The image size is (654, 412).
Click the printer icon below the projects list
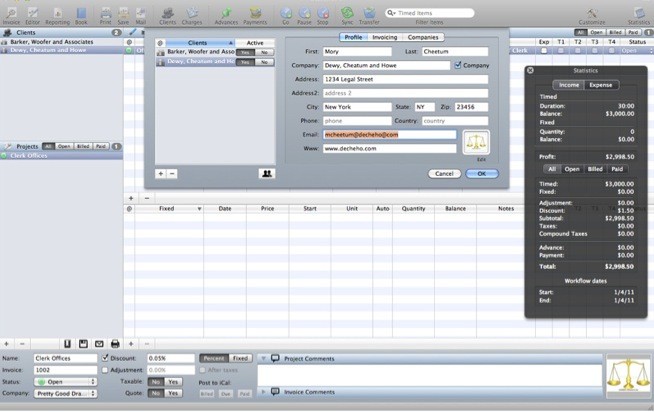(115, 344)
